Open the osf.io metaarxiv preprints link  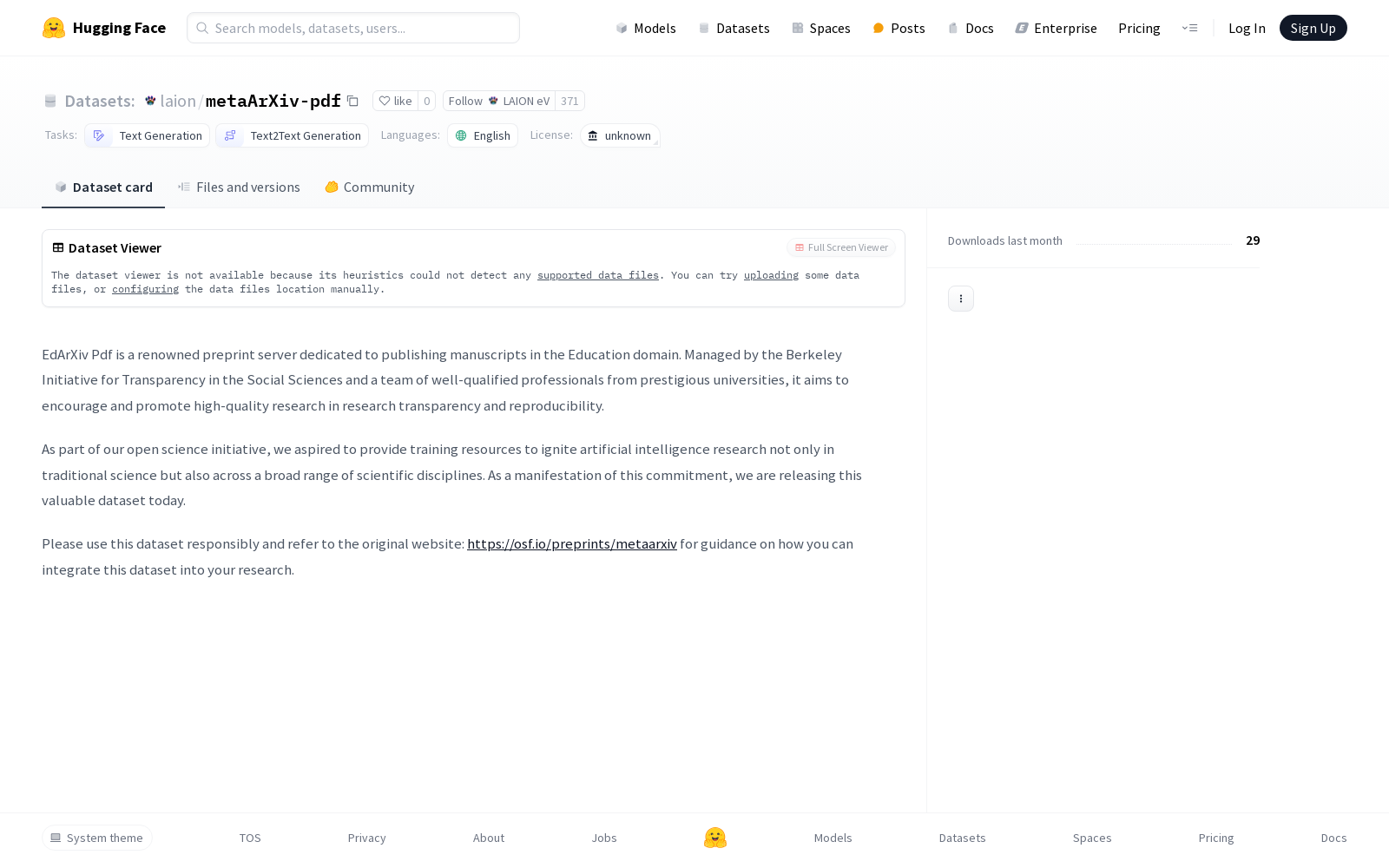click(x=572, y=544)
